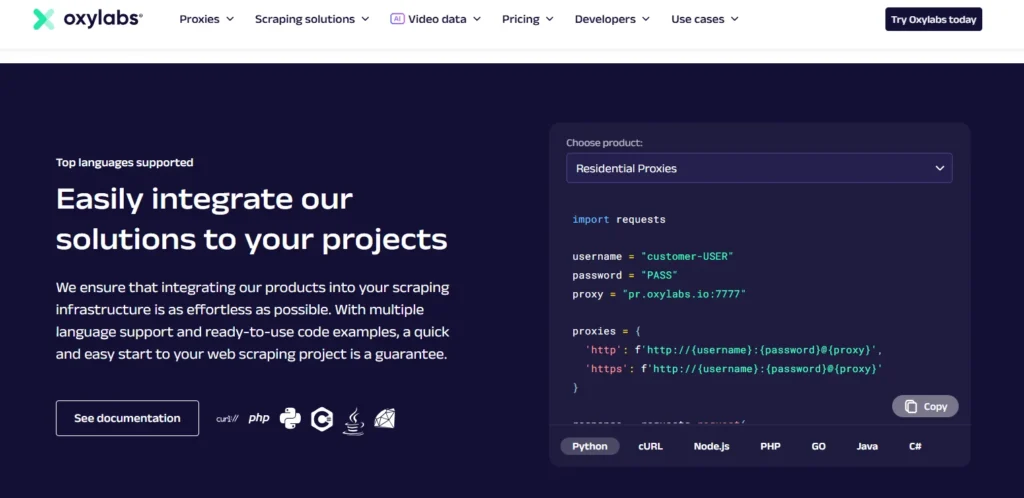Open the Proxies menu
The width and height of the screenshot is (1024, 498).
tap(206, 19)
